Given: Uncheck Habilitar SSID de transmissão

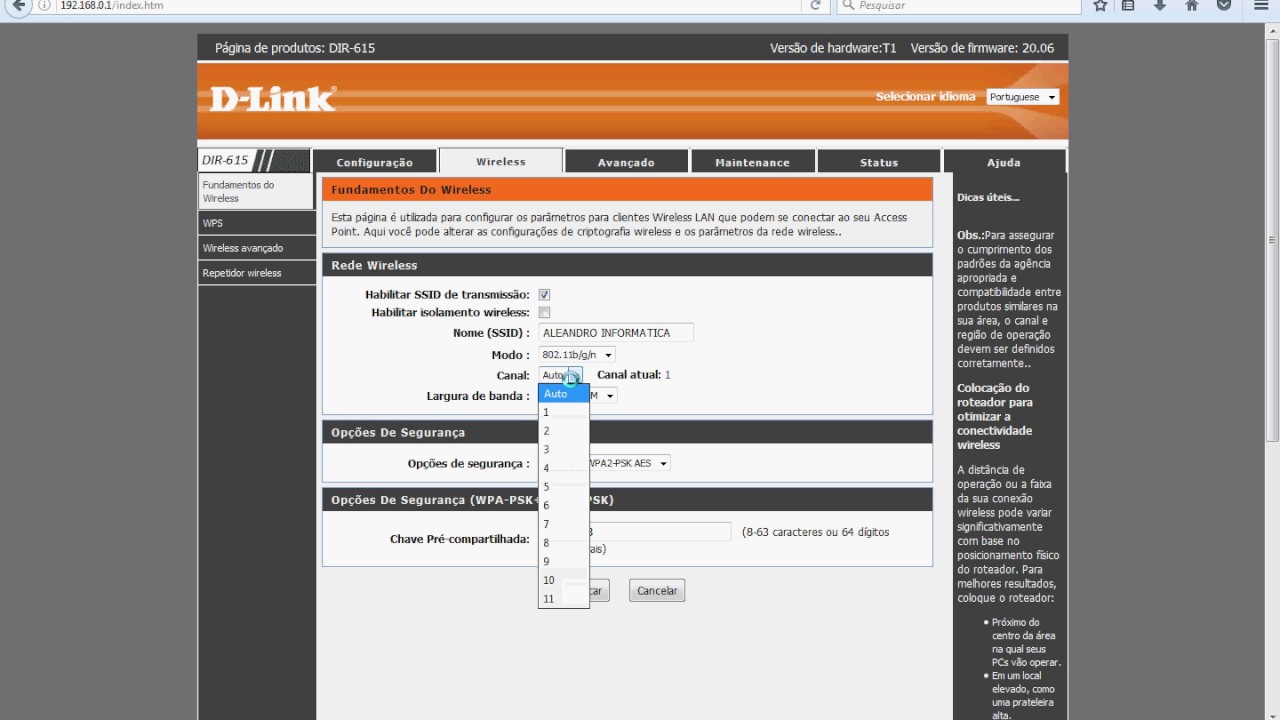Looking at the screenshot, I should pyautogui.click(x=544, y=295).
